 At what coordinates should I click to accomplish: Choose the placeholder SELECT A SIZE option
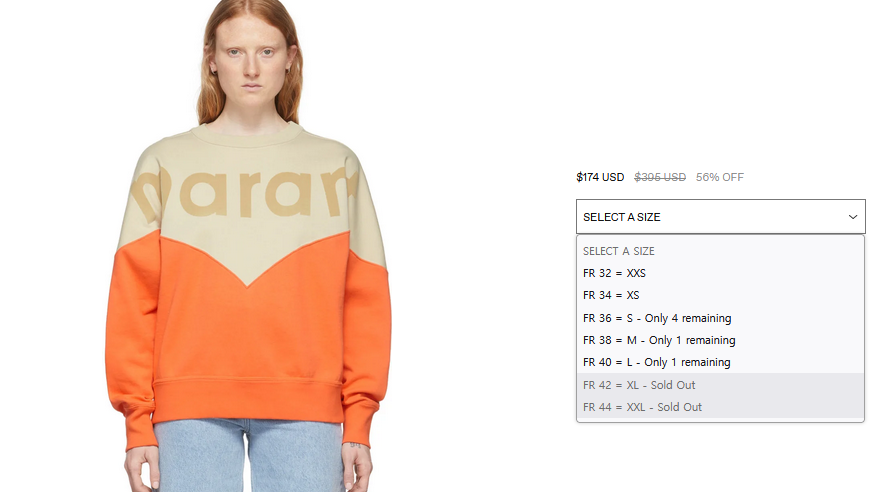(x=720, y=251)
